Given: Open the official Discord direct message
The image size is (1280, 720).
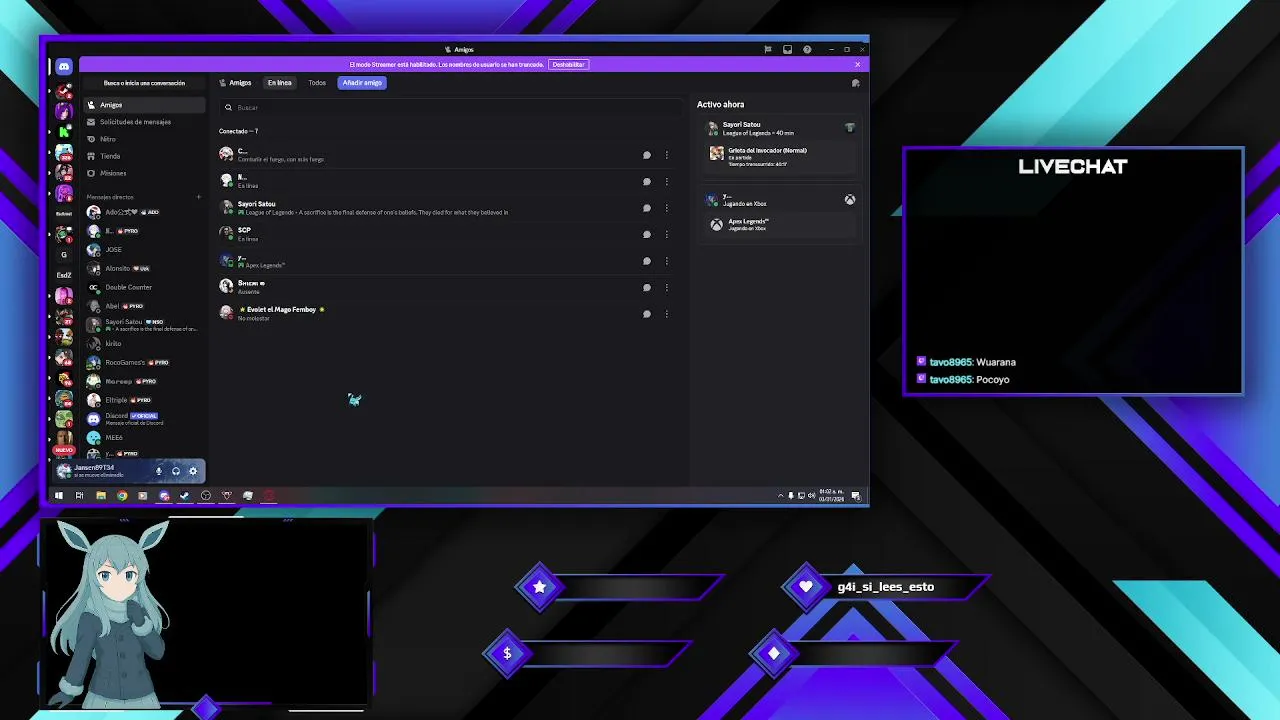Looking at the screenshot, I should [x=144, y=419].
